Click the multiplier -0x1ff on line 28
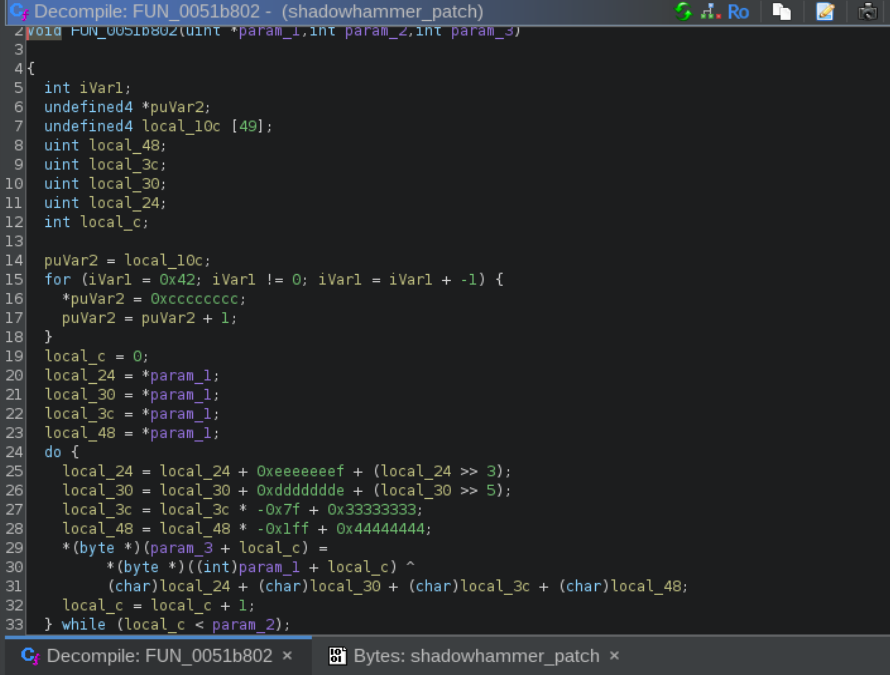This screenshot has width=890, height=675. click(283, 529)
